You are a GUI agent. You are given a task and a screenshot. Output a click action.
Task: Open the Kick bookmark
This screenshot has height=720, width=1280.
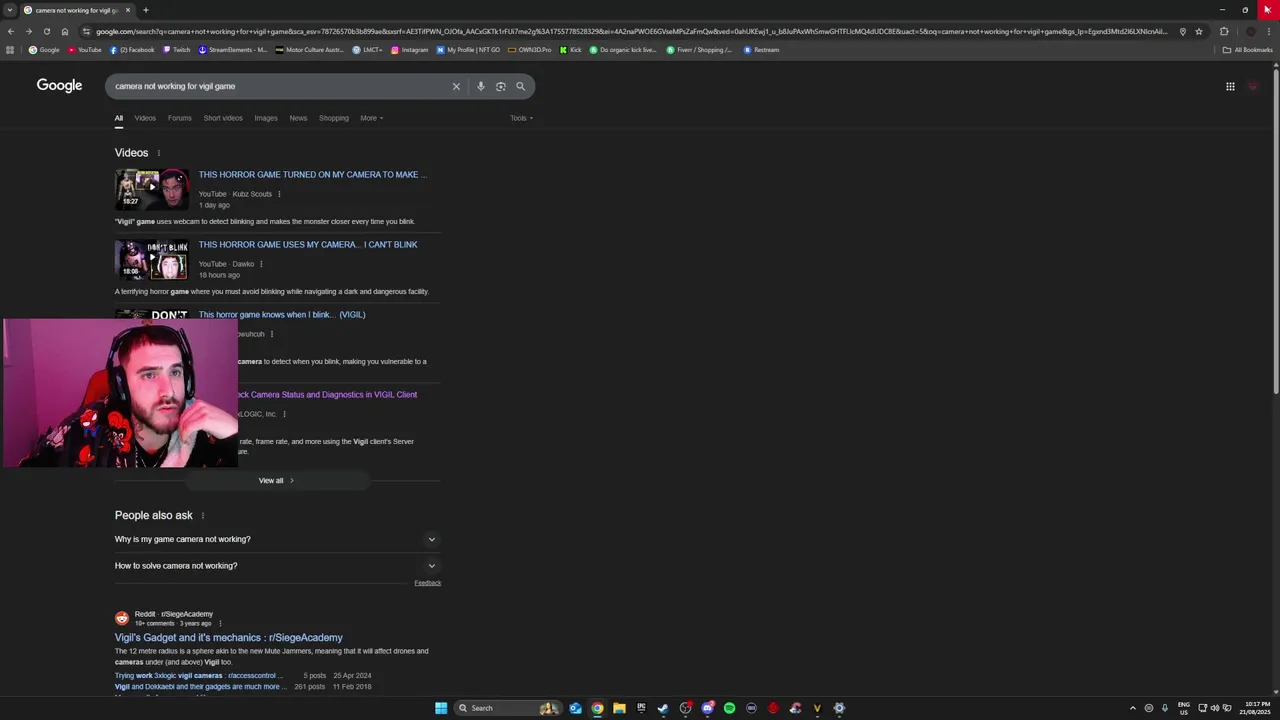[x=571, y=49]
